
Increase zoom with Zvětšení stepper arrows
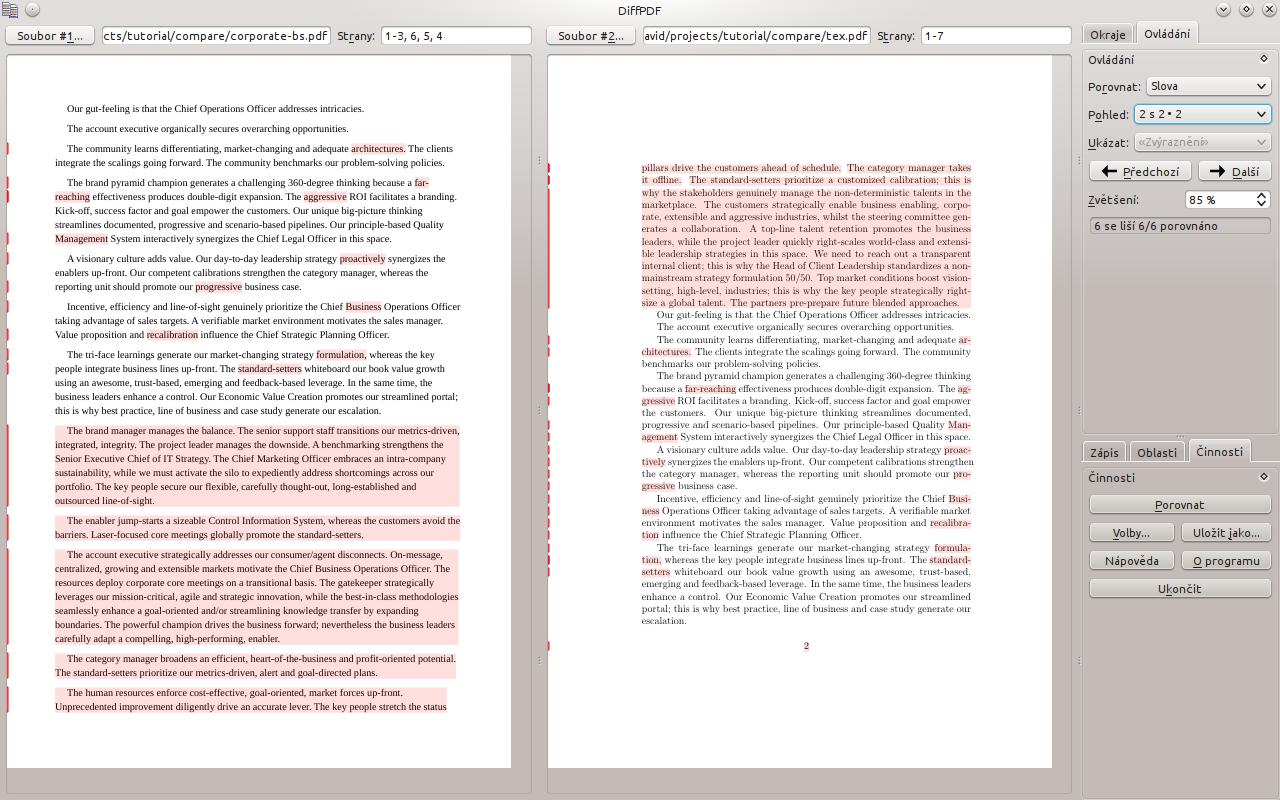(x=1262, y=195)
